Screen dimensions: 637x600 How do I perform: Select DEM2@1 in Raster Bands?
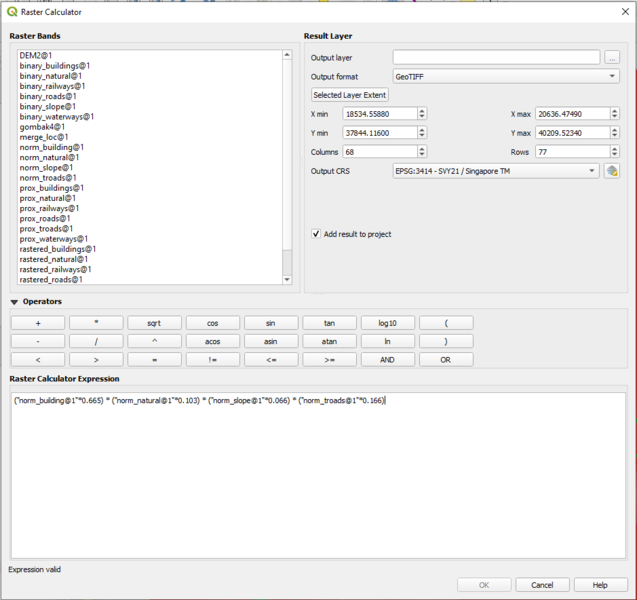[x=36, y=55]
